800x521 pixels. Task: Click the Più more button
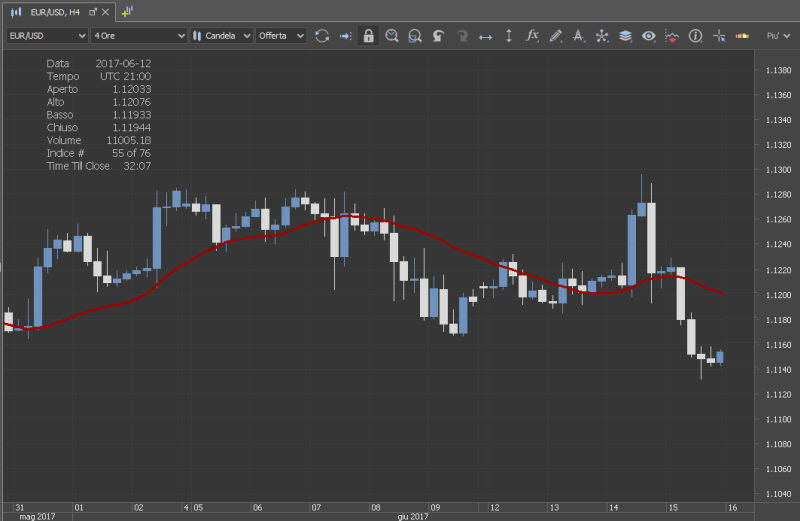777,36
